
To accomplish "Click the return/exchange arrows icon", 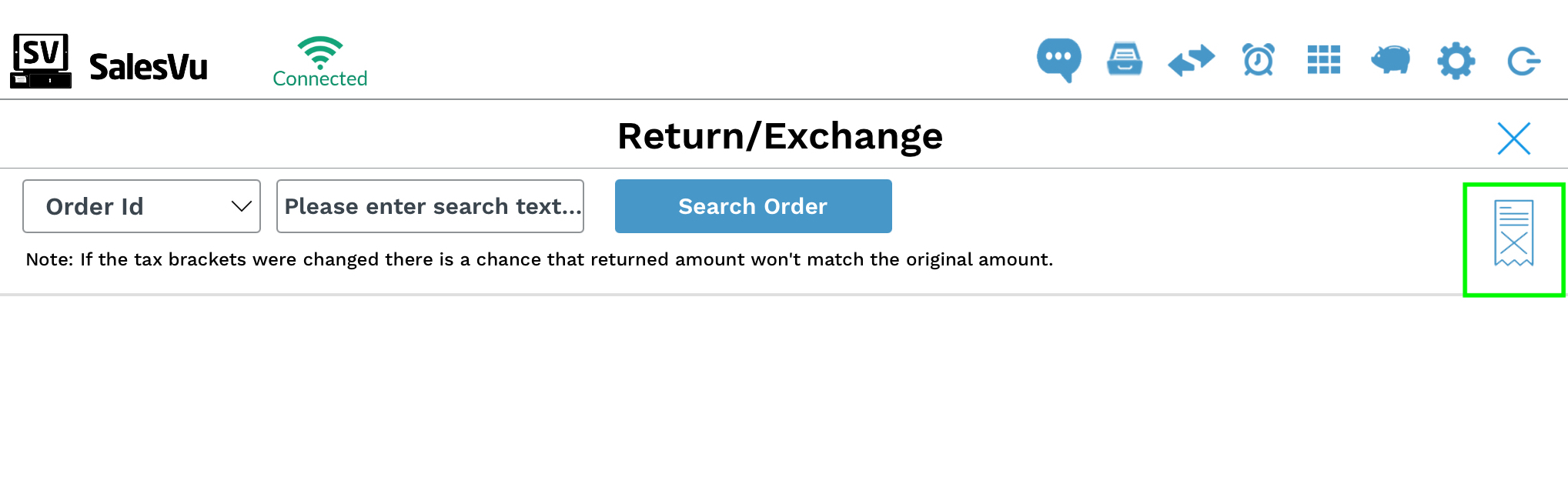I will (x=1191, y=60).
